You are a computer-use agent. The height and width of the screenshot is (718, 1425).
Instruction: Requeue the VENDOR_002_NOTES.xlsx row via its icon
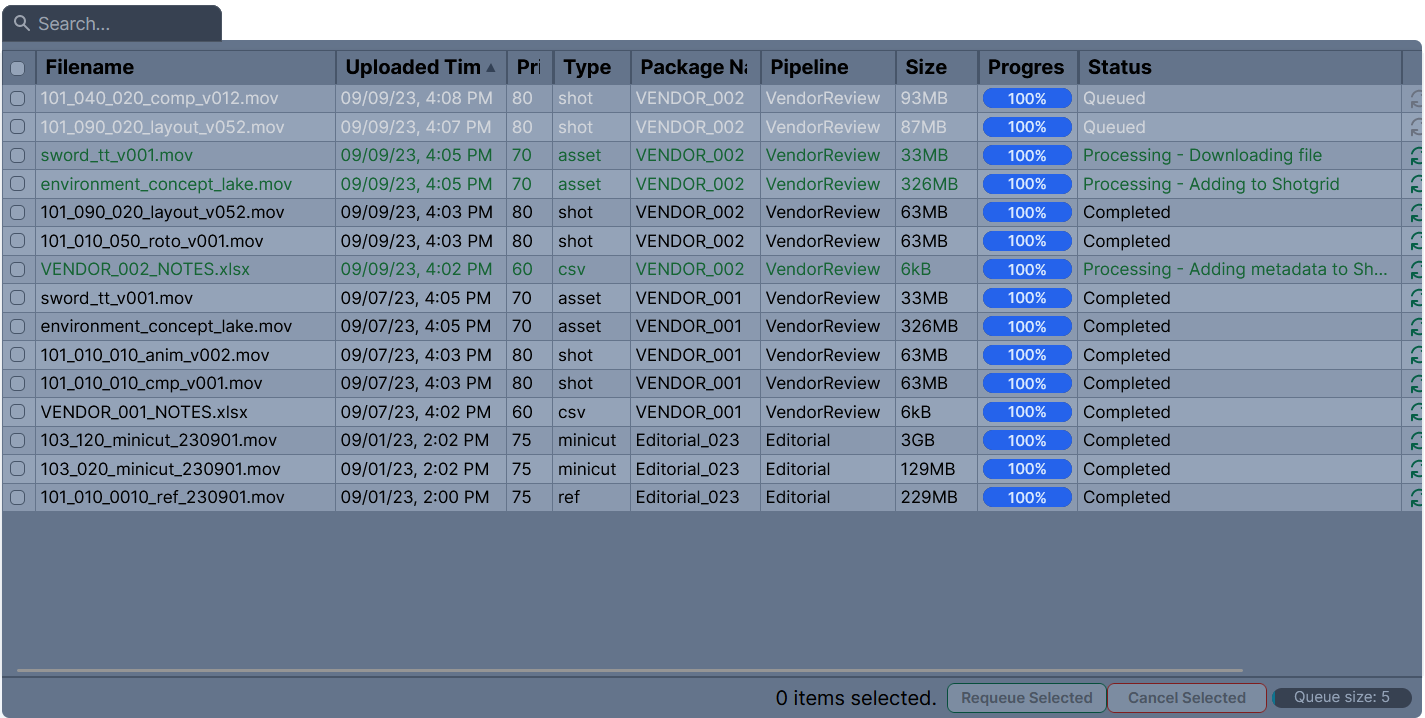pyautogui.click(x=1415, y=270)
